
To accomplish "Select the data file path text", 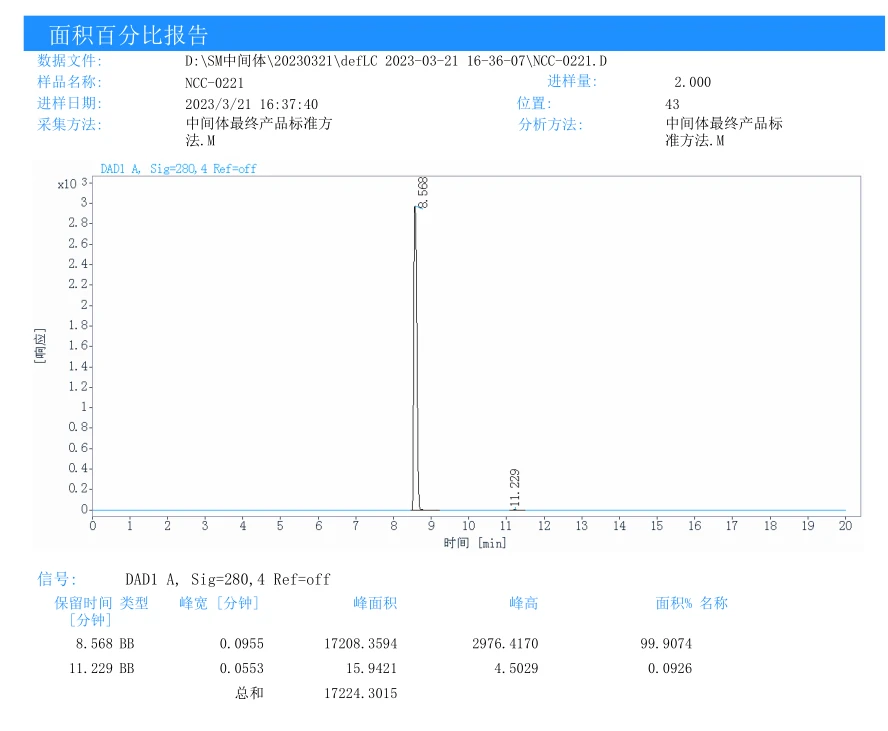I will click(396, 61).
